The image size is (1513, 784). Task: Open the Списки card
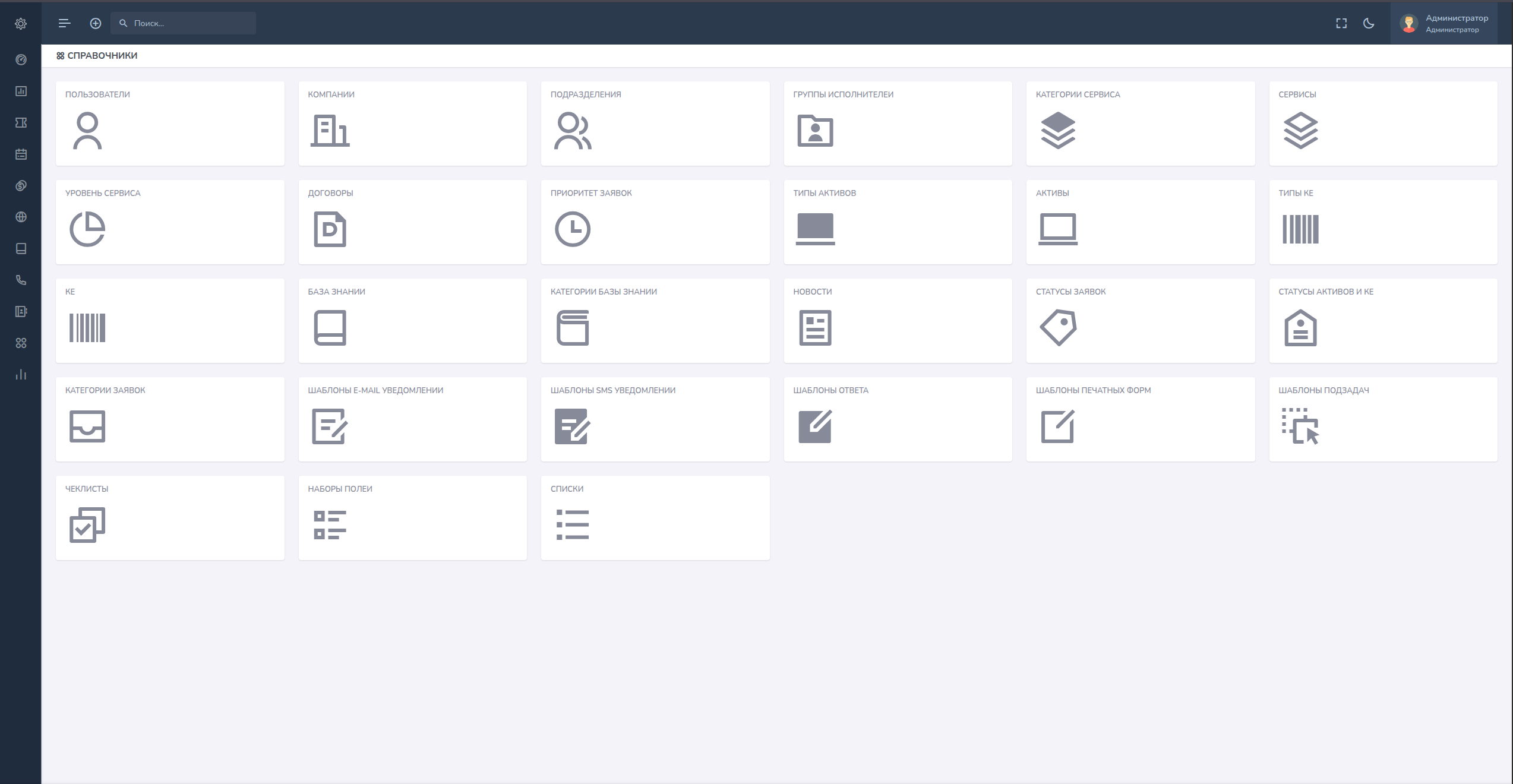pos(655,518)
